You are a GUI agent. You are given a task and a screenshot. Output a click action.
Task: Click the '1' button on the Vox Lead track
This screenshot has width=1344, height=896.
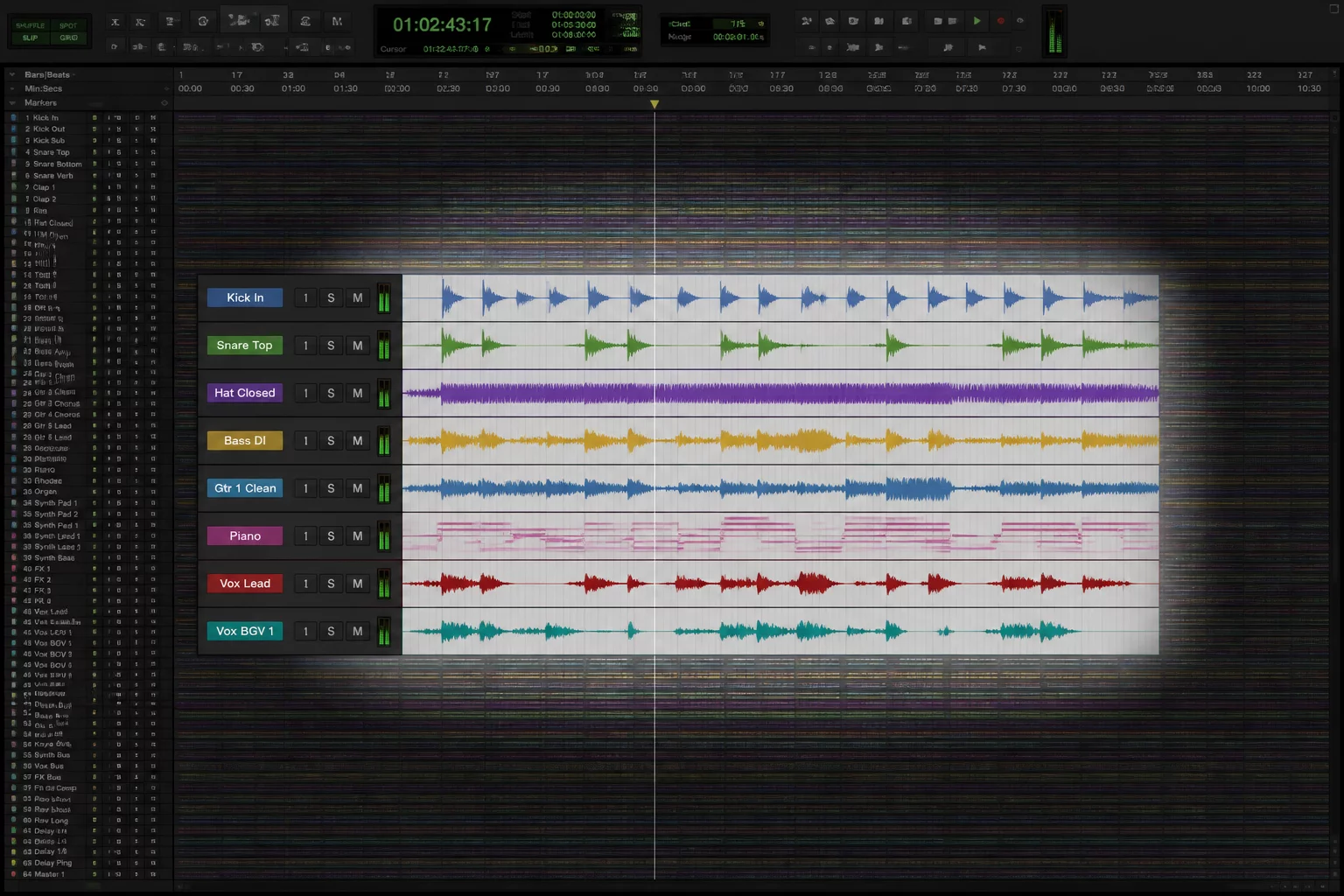click(305, 584)
